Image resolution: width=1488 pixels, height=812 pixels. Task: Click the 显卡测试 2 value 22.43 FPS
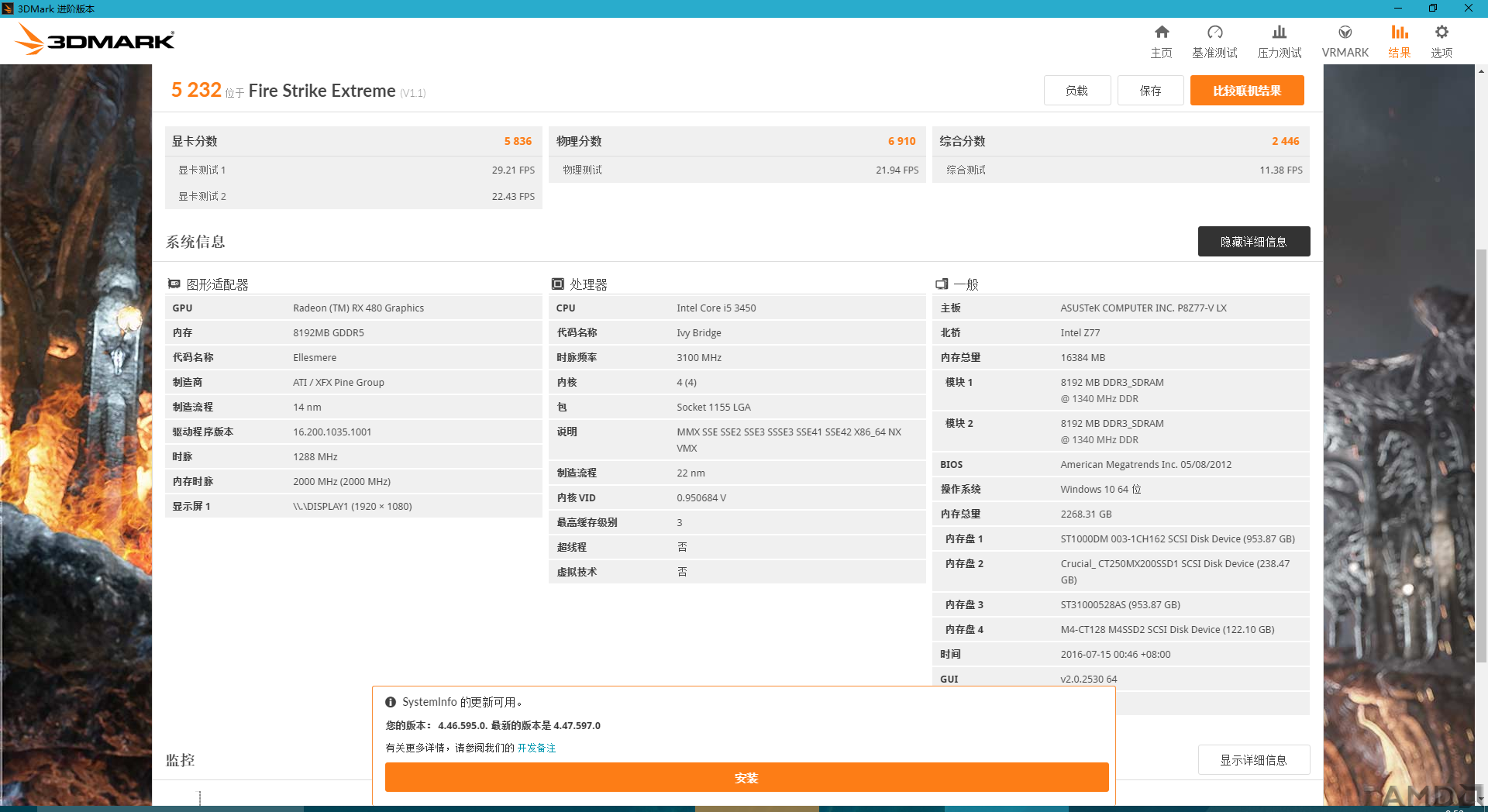pyautogui.click(x=513, y=196)
